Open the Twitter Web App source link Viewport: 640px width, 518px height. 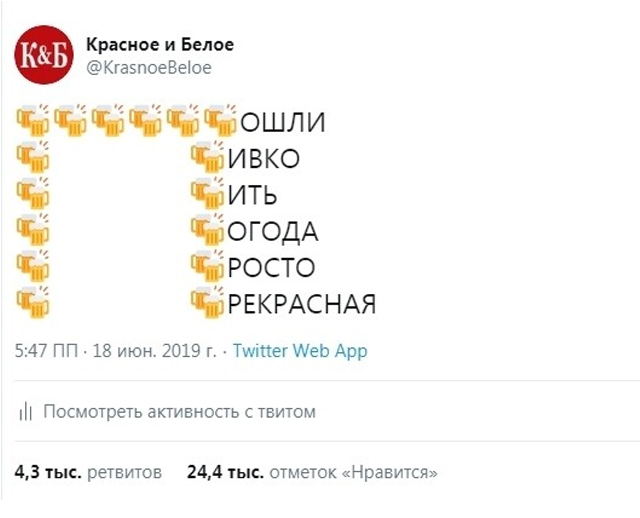pos(300,351)
